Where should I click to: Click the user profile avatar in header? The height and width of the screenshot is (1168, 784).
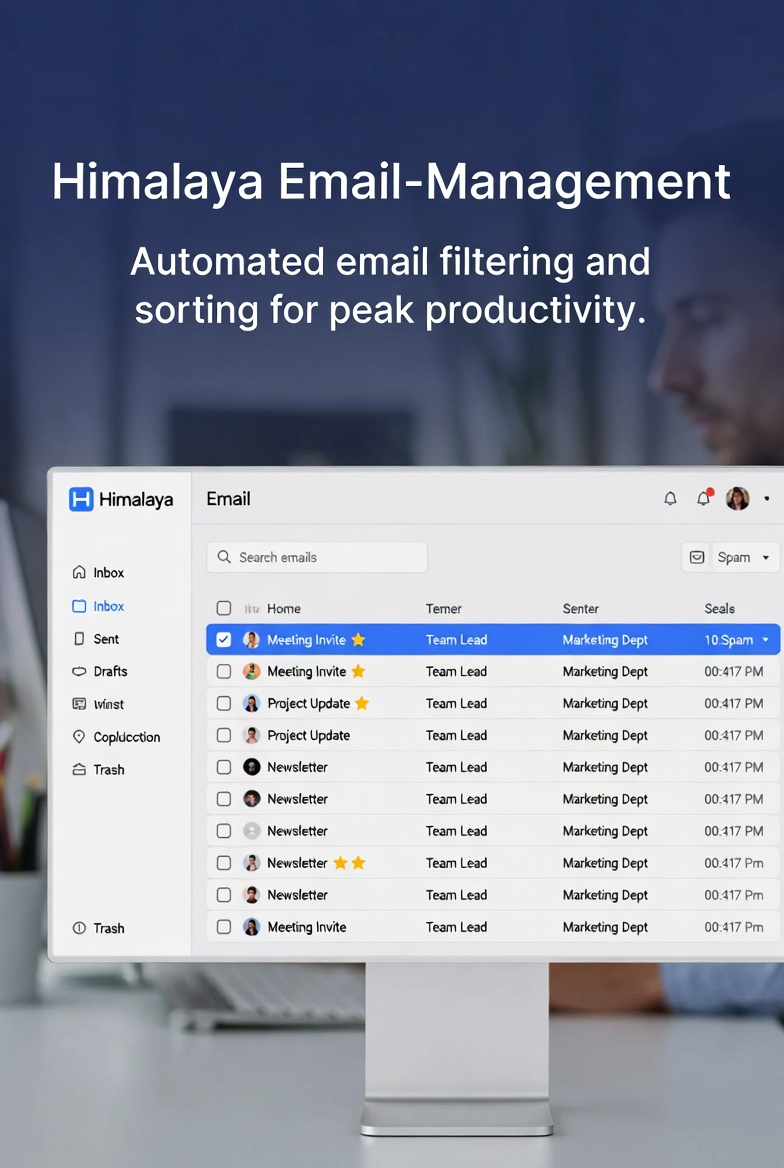[x=738, y=499]
